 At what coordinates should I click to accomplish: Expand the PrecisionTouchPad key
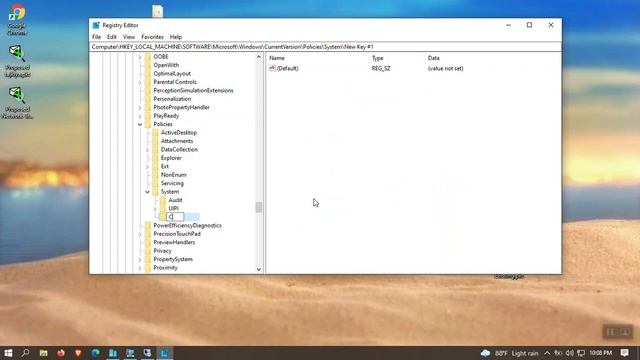(140, 234)
